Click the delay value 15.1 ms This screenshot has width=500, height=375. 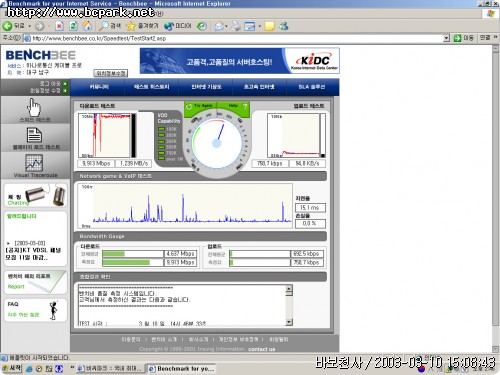[x=310, y=208]
